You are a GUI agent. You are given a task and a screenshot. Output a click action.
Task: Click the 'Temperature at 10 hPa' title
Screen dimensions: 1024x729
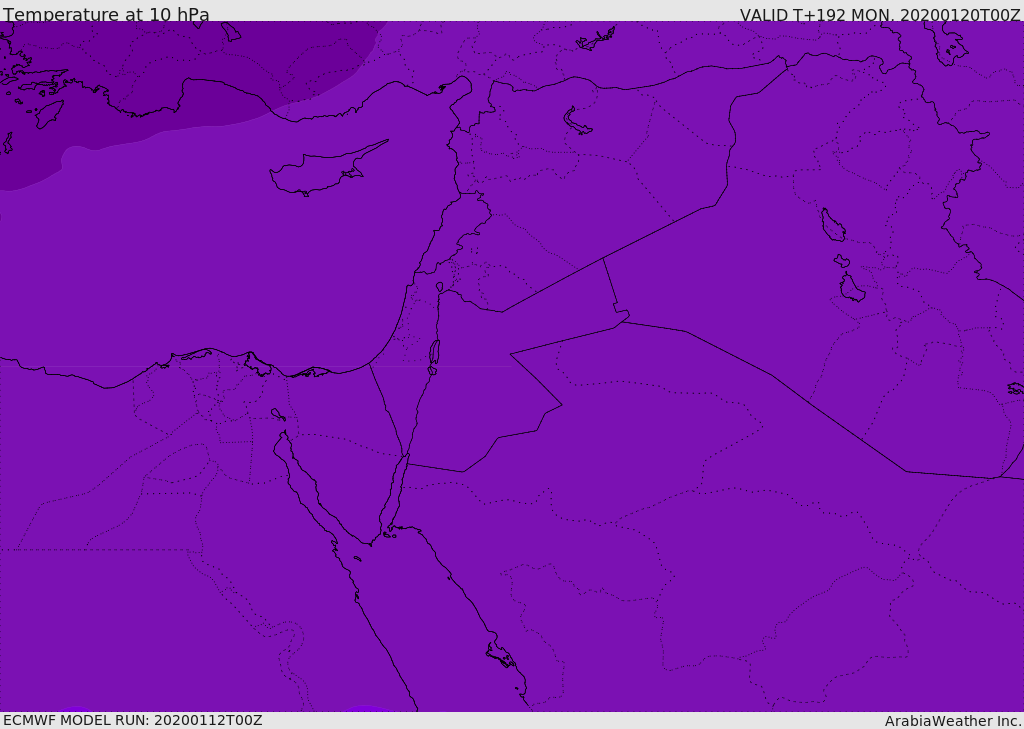tap(106, 14)
